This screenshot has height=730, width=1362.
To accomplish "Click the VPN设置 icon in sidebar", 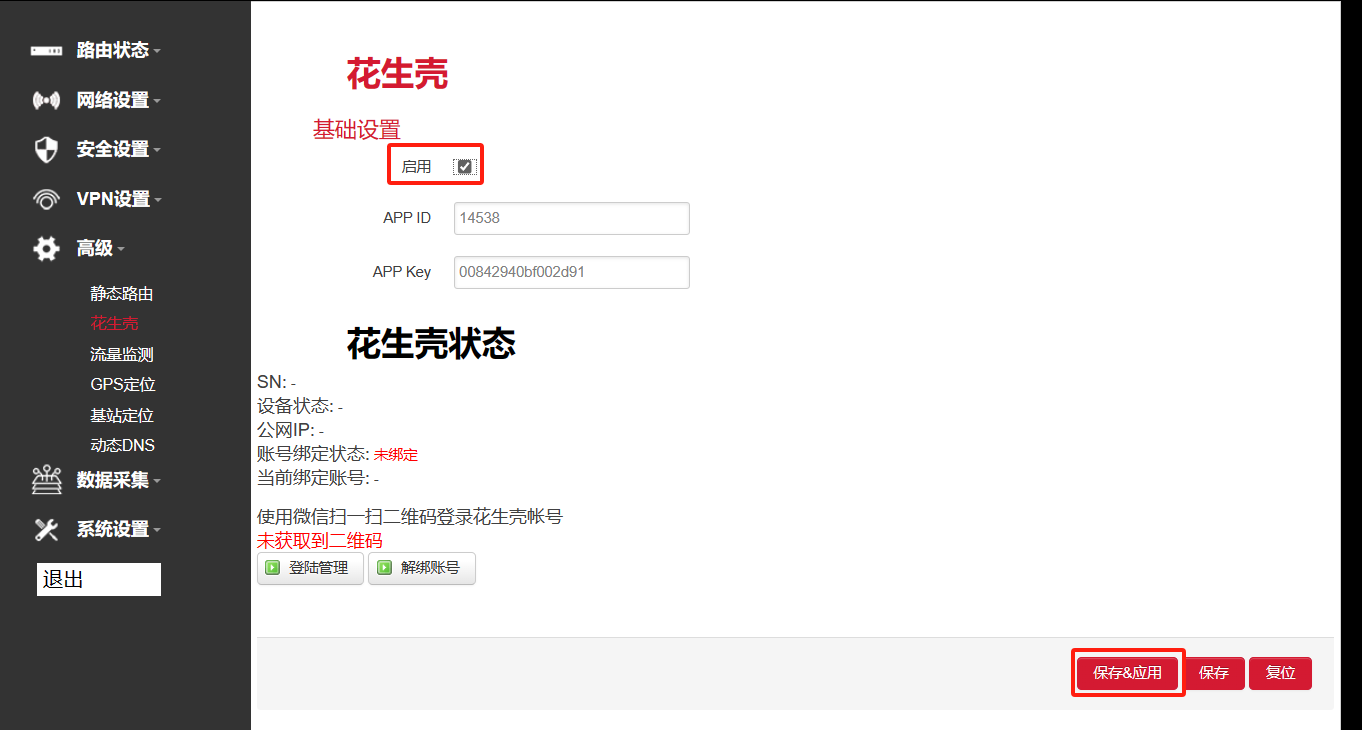I will tap(46, 198).
